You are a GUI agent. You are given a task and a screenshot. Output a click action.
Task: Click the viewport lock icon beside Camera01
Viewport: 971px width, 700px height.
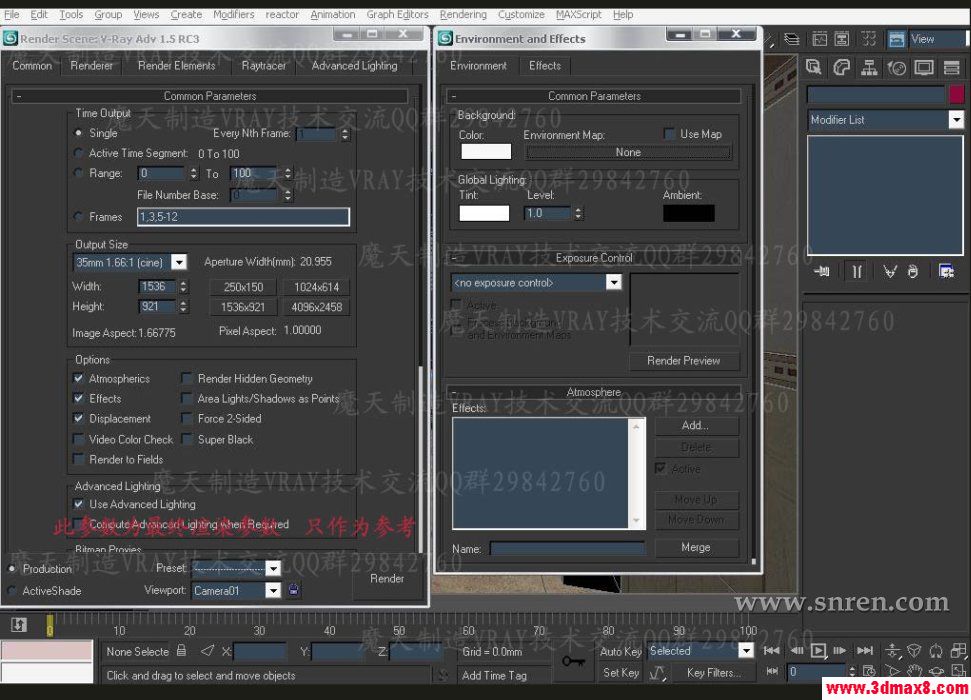coord(294,590)
